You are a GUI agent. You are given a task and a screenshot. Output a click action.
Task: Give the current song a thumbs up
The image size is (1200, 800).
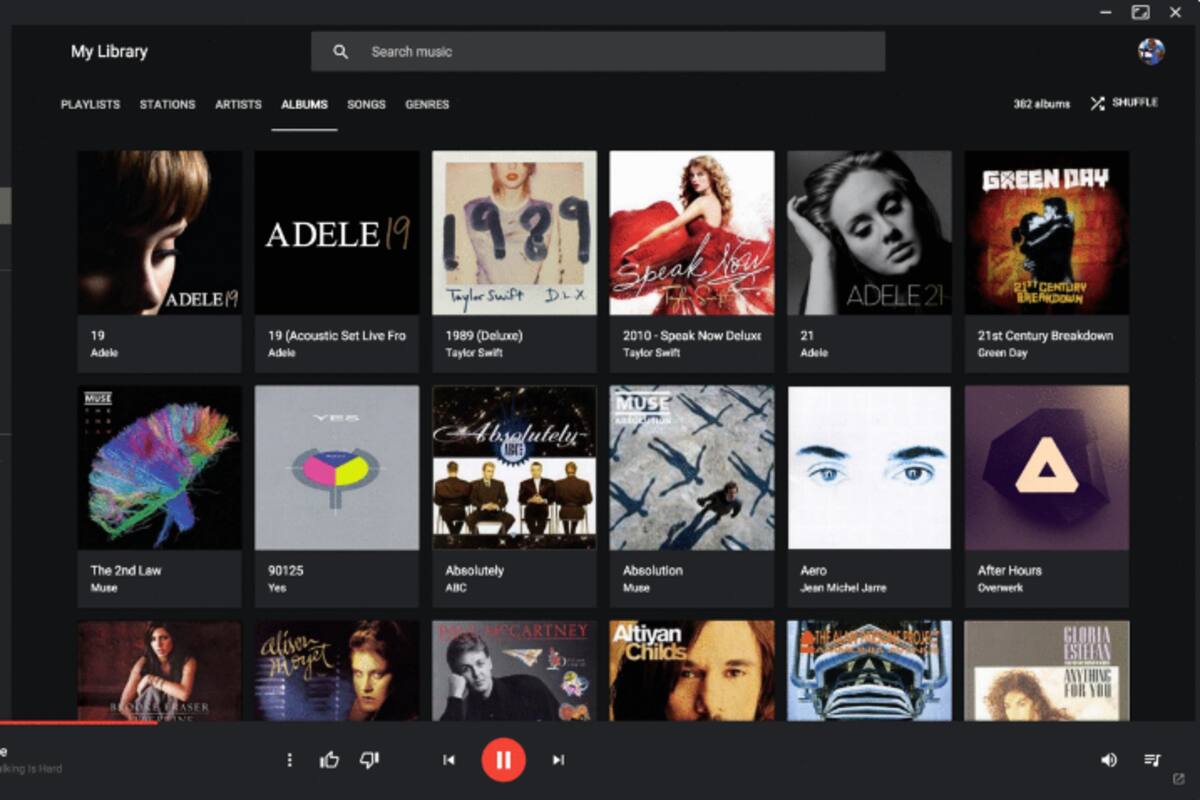click(x=329, y=760)
